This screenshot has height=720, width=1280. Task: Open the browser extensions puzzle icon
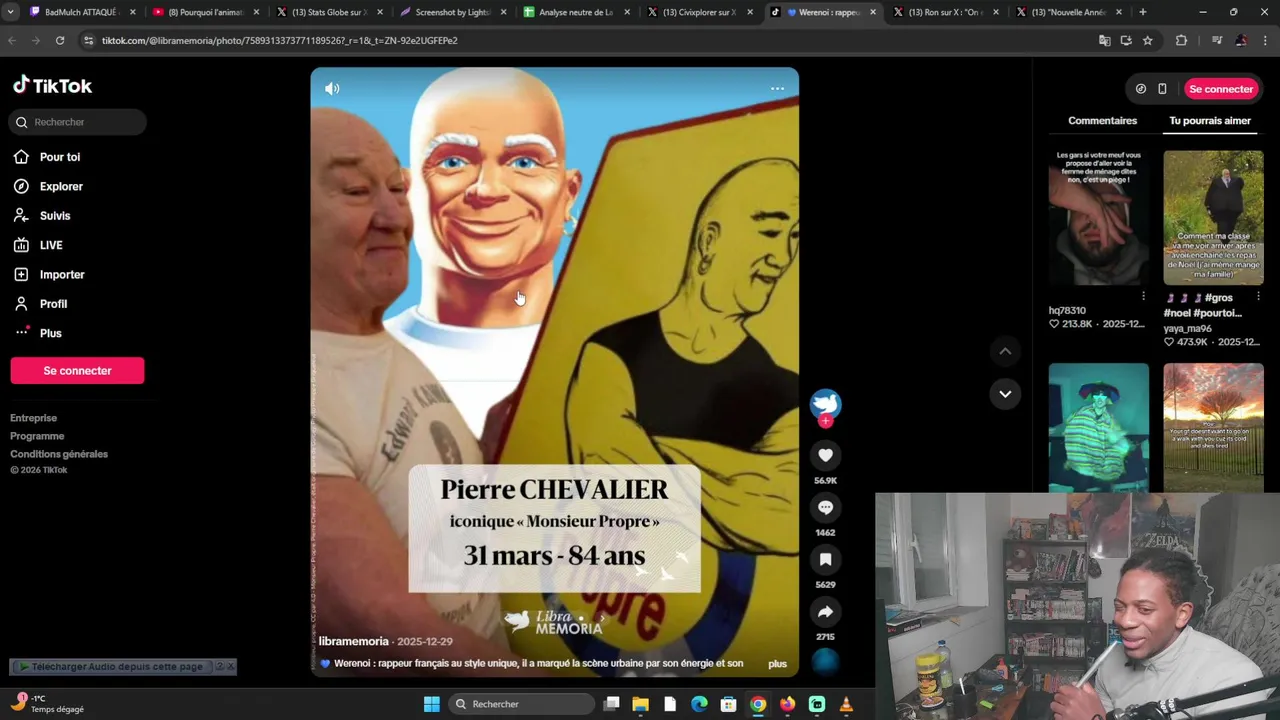(x=1181, y=40)
